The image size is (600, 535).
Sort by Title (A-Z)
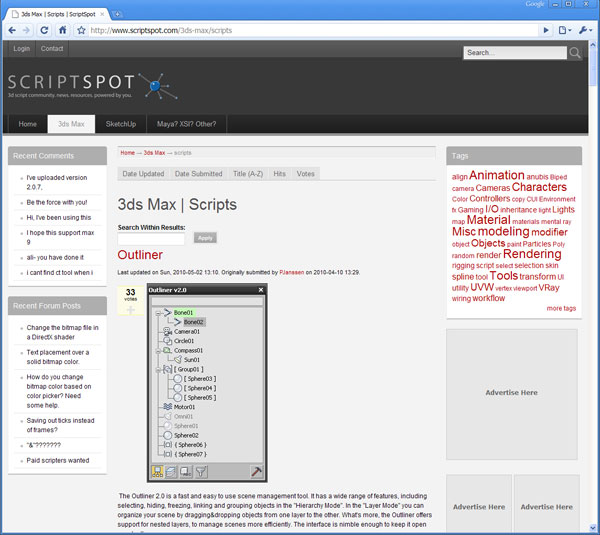tap(248, 174)
